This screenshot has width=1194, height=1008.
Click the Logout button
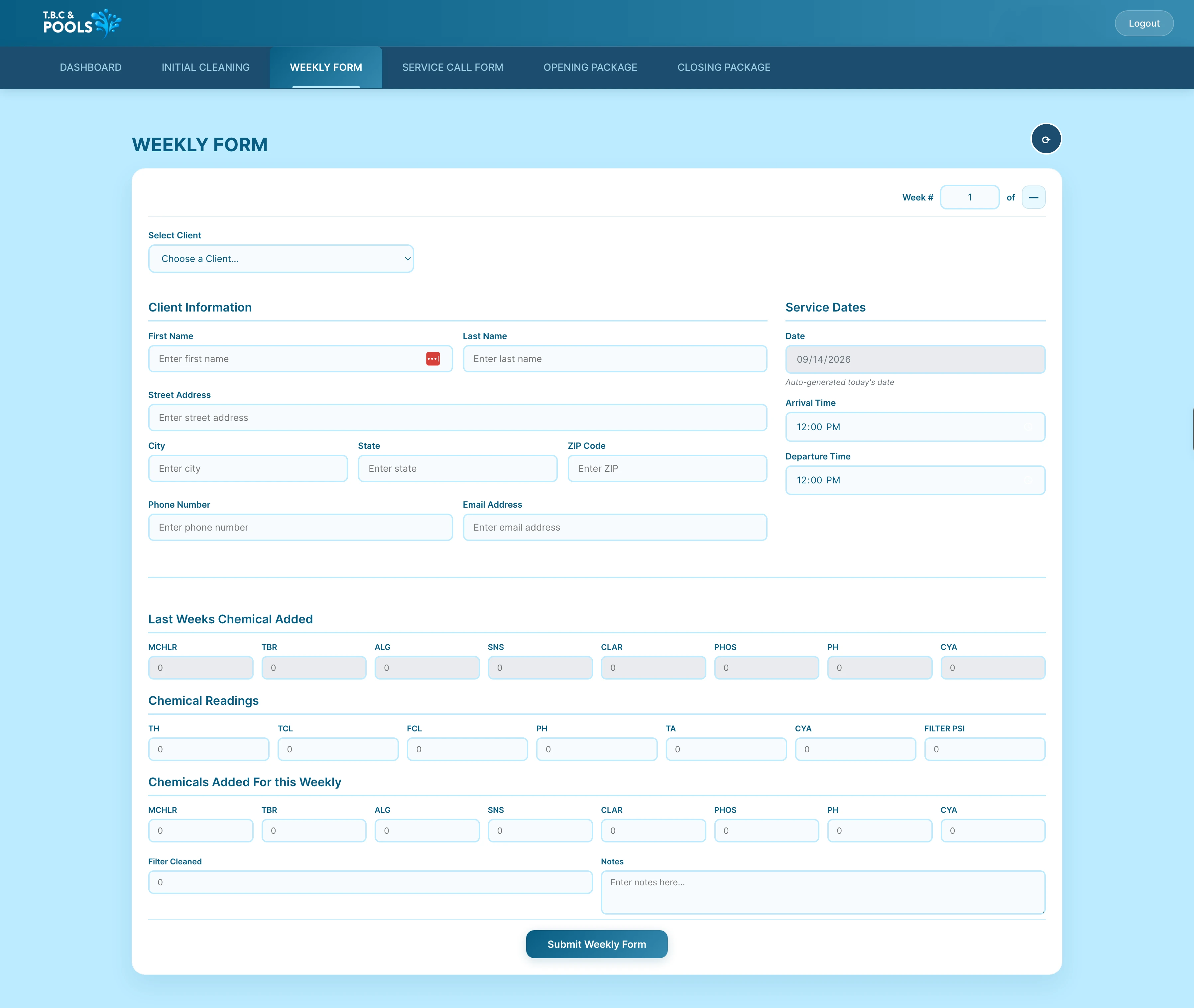pyautogui.click(x=1144, y=23)
